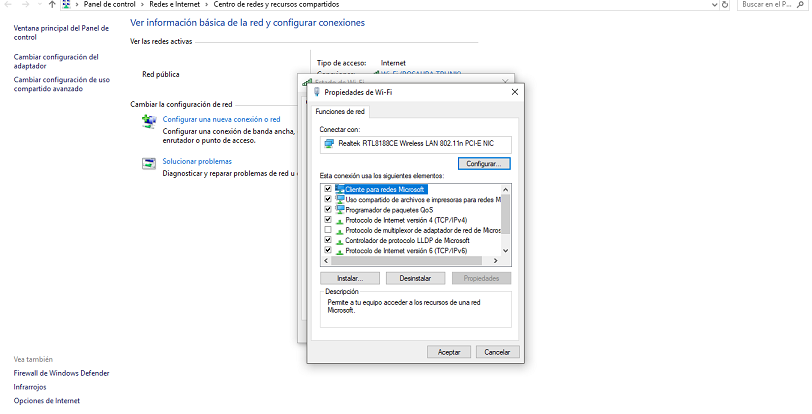Uncheck Cliente para redes Microsoft
812x414 pixels.
click(x=328, y=189)
